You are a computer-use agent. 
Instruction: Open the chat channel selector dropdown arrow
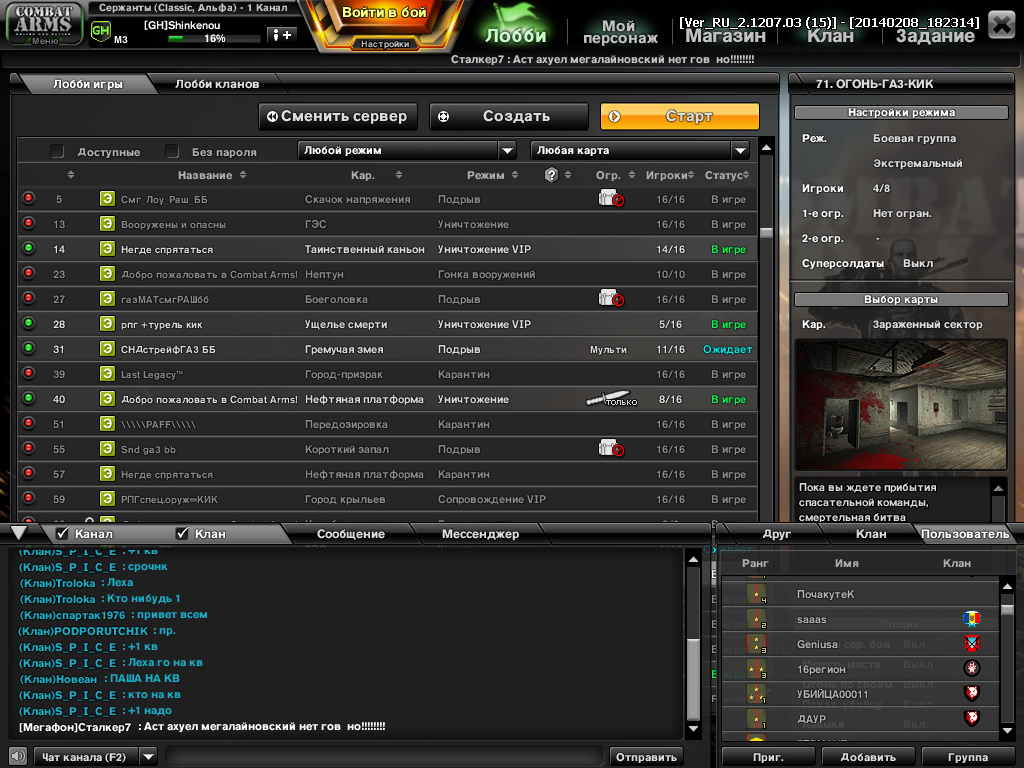[x=149, y=757]
